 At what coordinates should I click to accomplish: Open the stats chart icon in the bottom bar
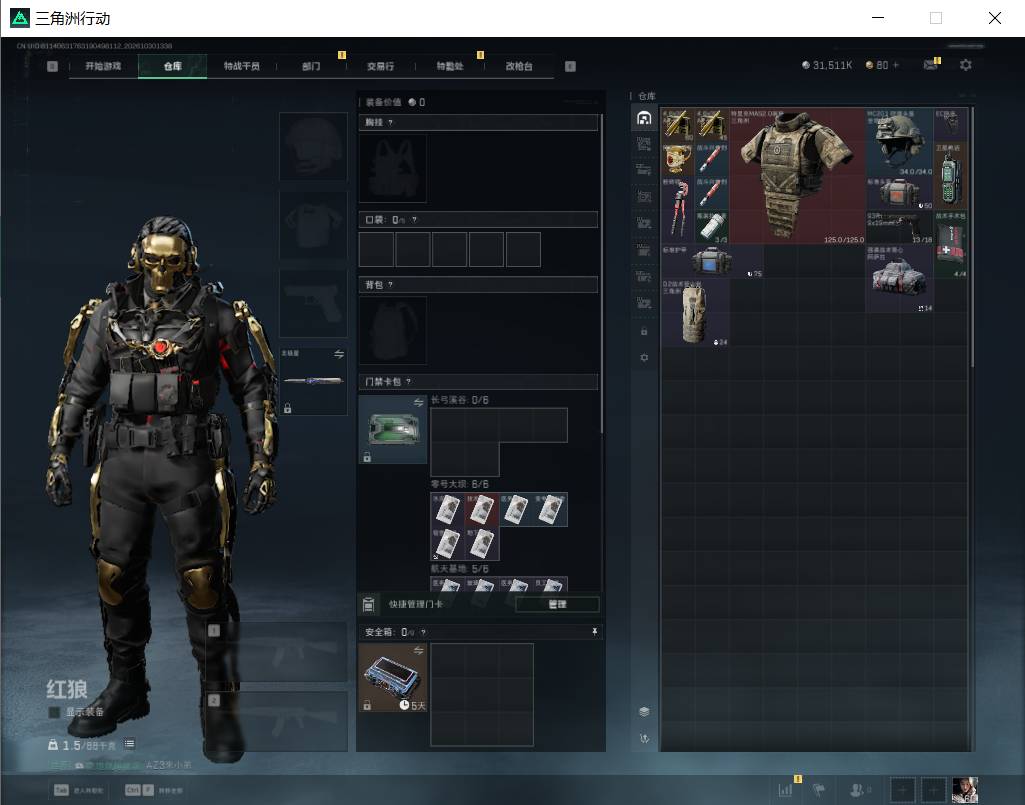[785, 790]
